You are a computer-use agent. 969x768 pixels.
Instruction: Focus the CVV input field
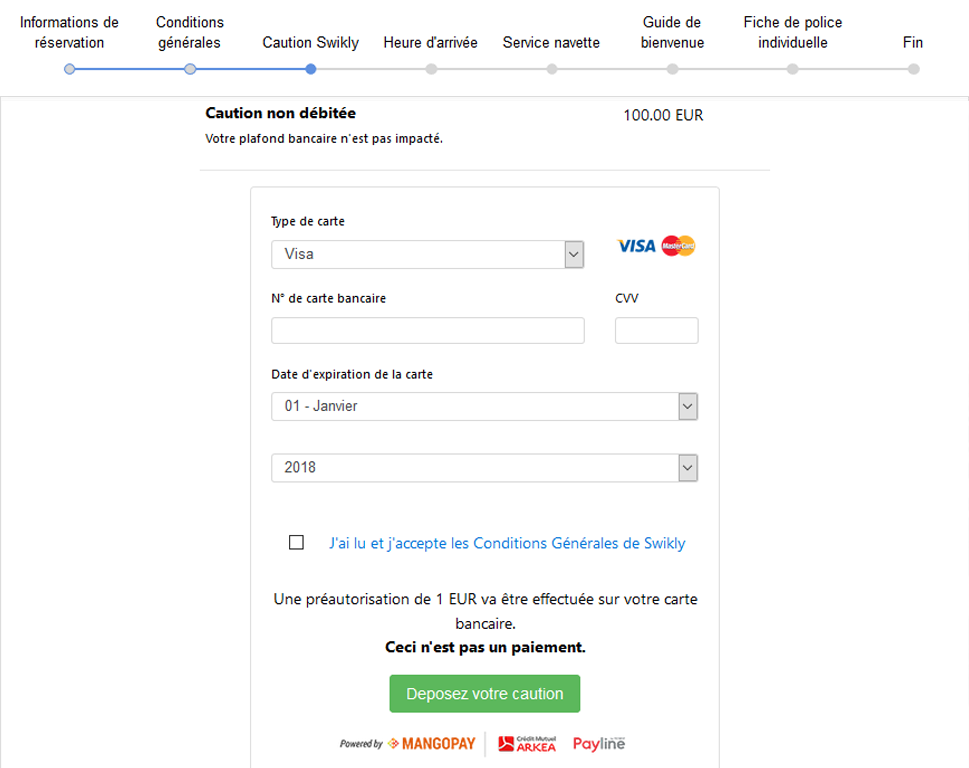point(656,330)
